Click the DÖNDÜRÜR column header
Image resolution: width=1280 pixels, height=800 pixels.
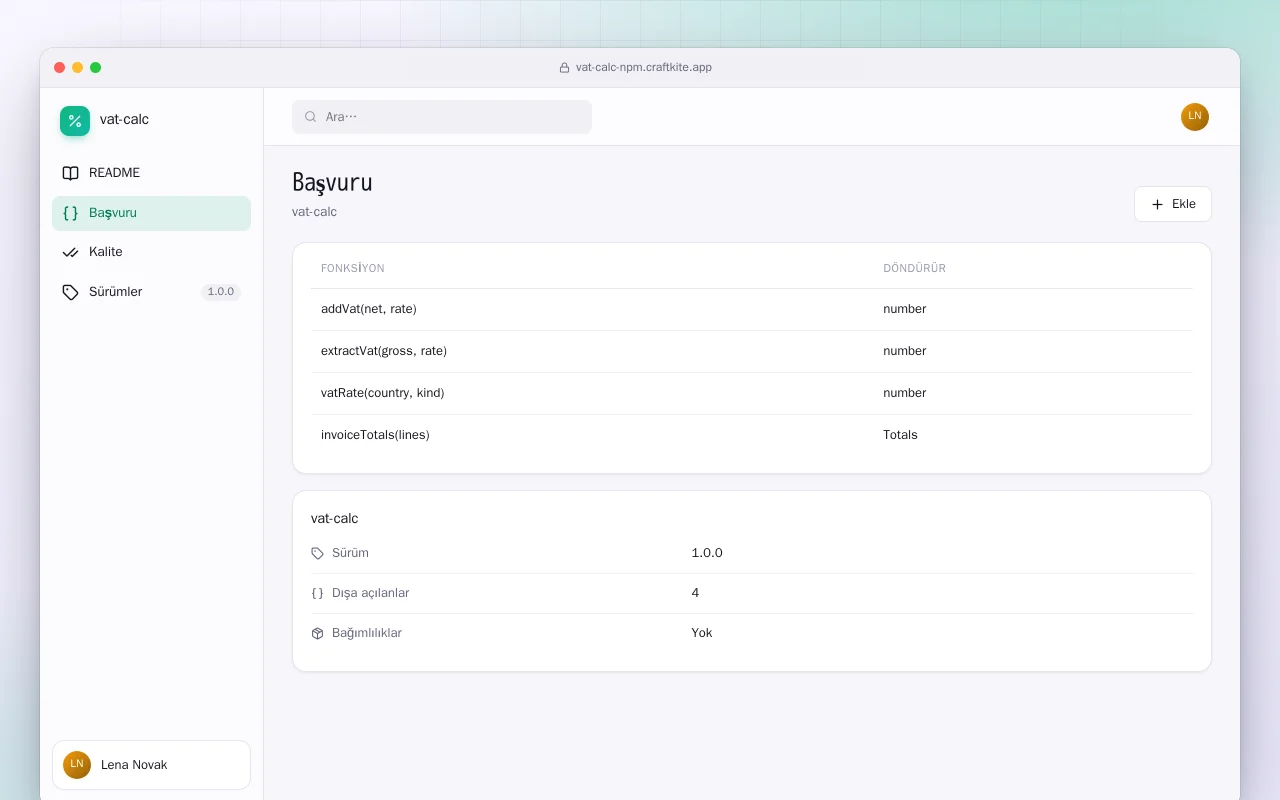914,268
